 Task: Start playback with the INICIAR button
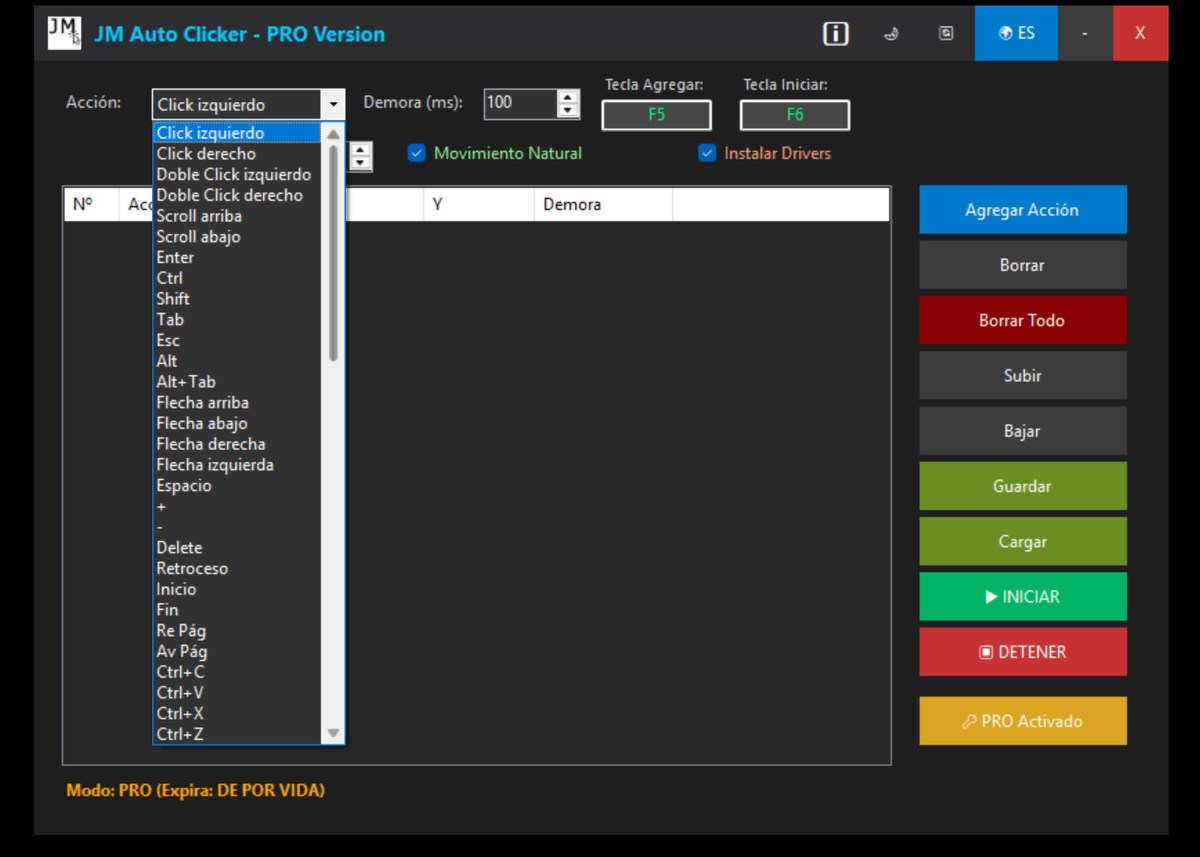(x=1022, y=597)
